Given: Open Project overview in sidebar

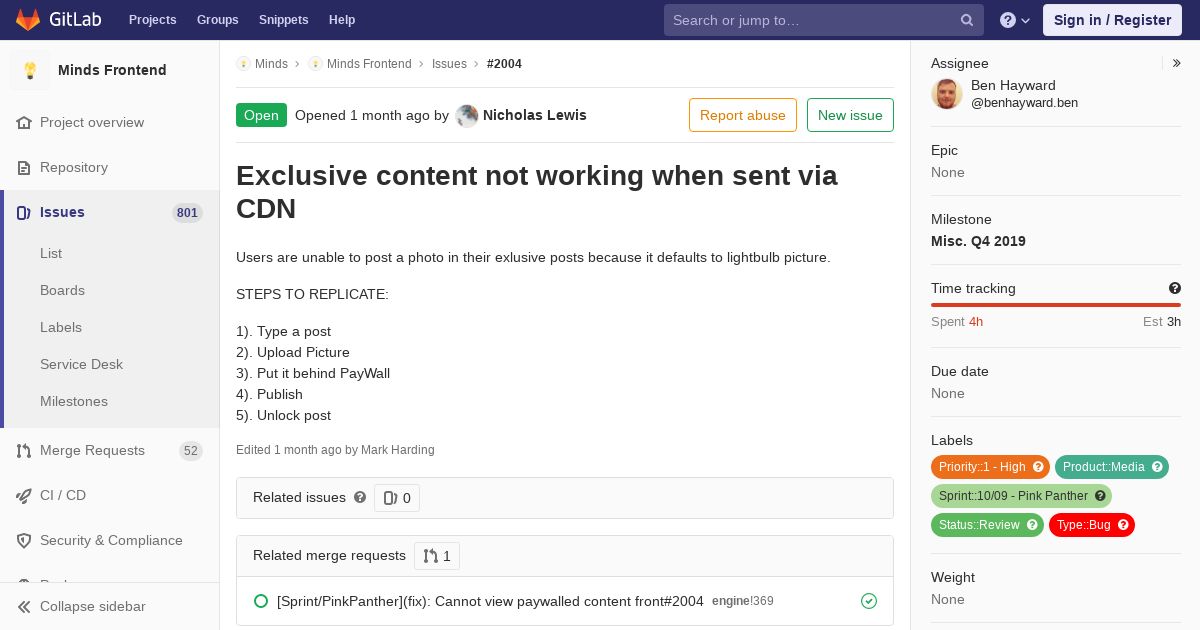Looking at the screenshot, I should (x=92, y=122).
